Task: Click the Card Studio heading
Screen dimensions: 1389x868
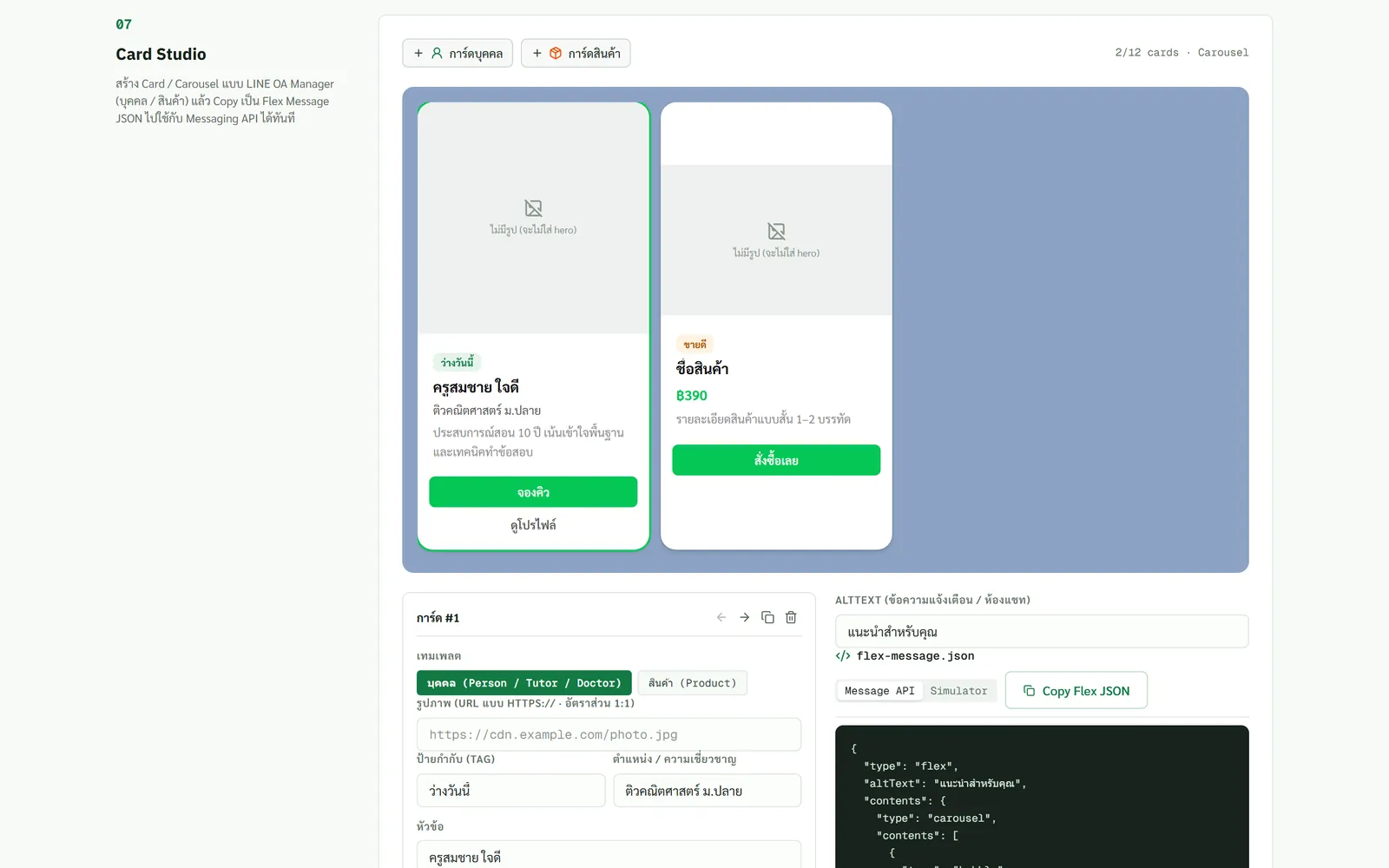Action: click(x=161, y=55)
